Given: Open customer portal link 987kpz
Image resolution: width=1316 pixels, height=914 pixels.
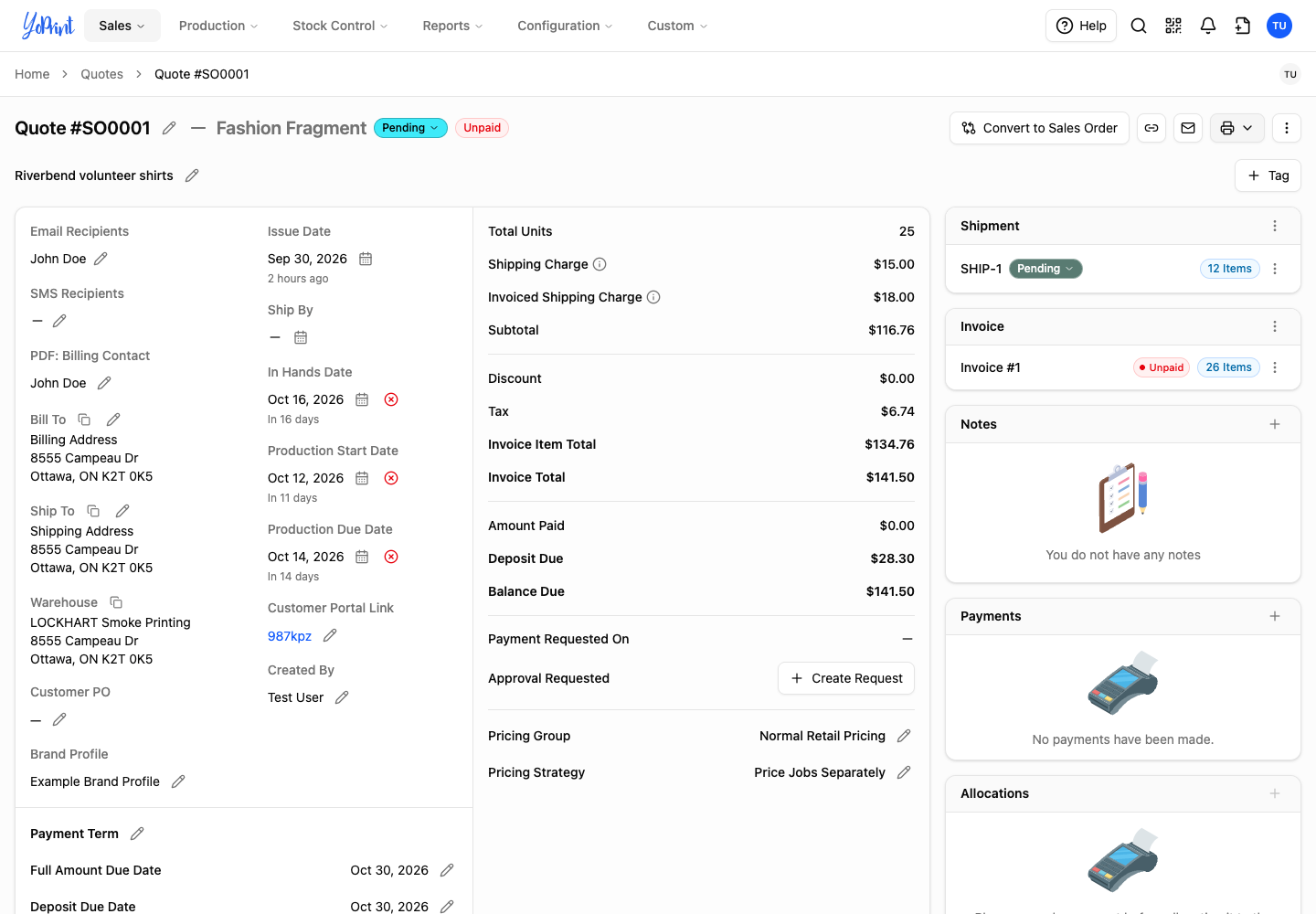Looking at the screenshot, I should [x=290, y=636].
